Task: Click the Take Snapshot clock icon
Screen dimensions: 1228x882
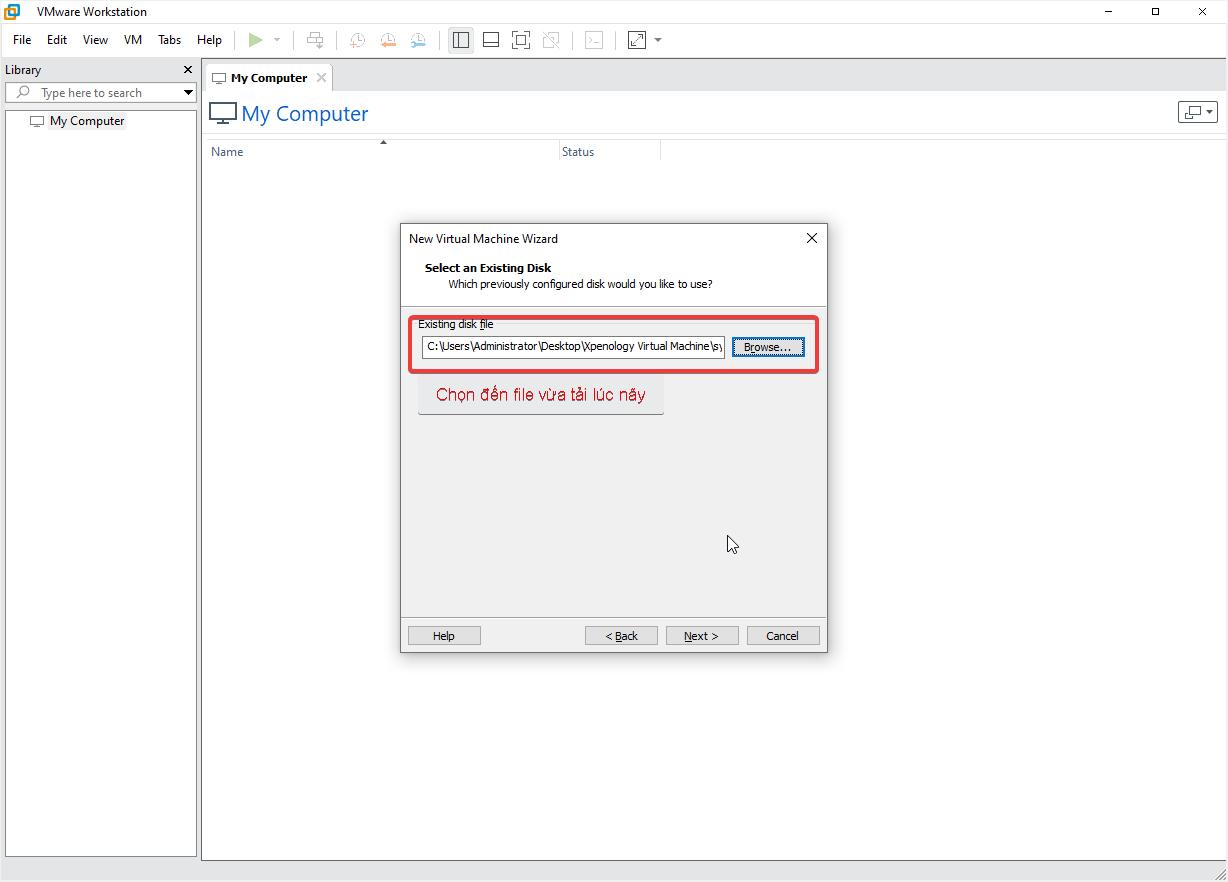Action: (x=357, y=40)
